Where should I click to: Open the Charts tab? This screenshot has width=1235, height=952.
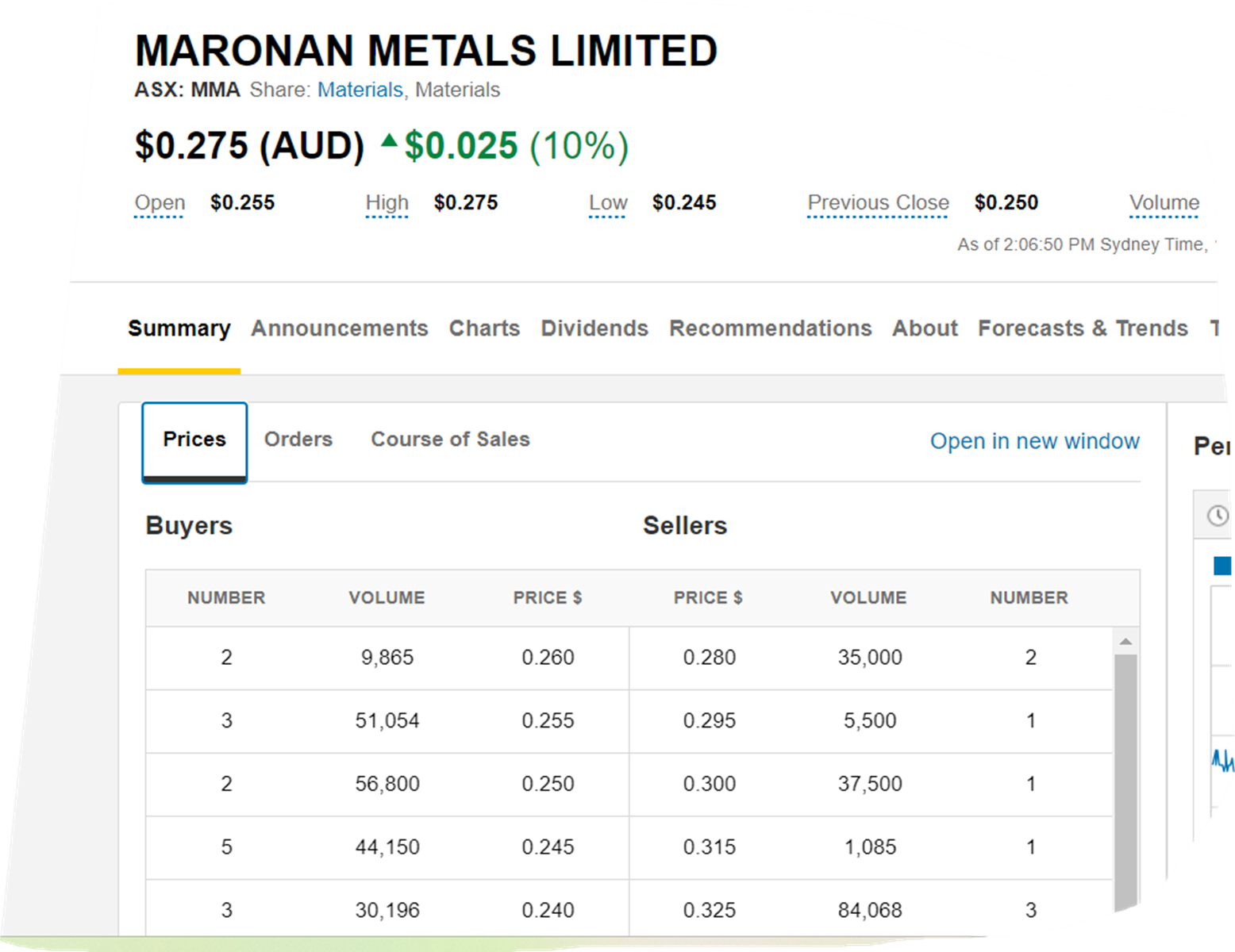[484, 328]
